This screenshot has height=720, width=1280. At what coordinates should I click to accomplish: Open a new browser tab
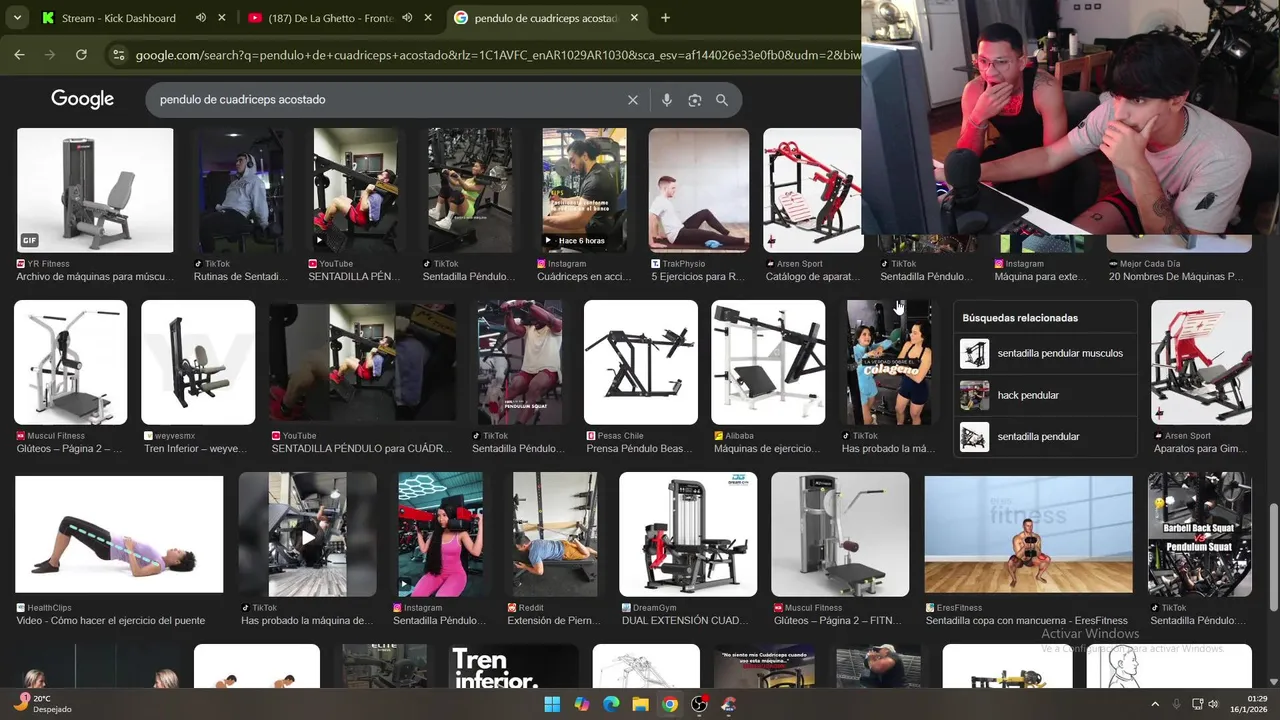coord(665,18)
